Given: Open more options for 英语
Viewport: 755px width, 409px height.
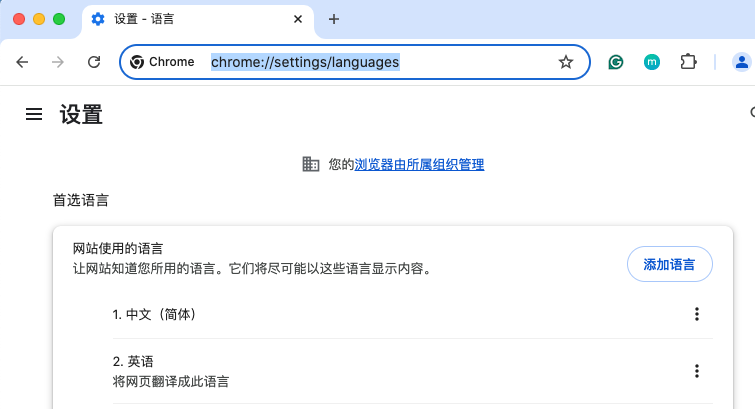Looking at the screenshot, I should point(697,371).
